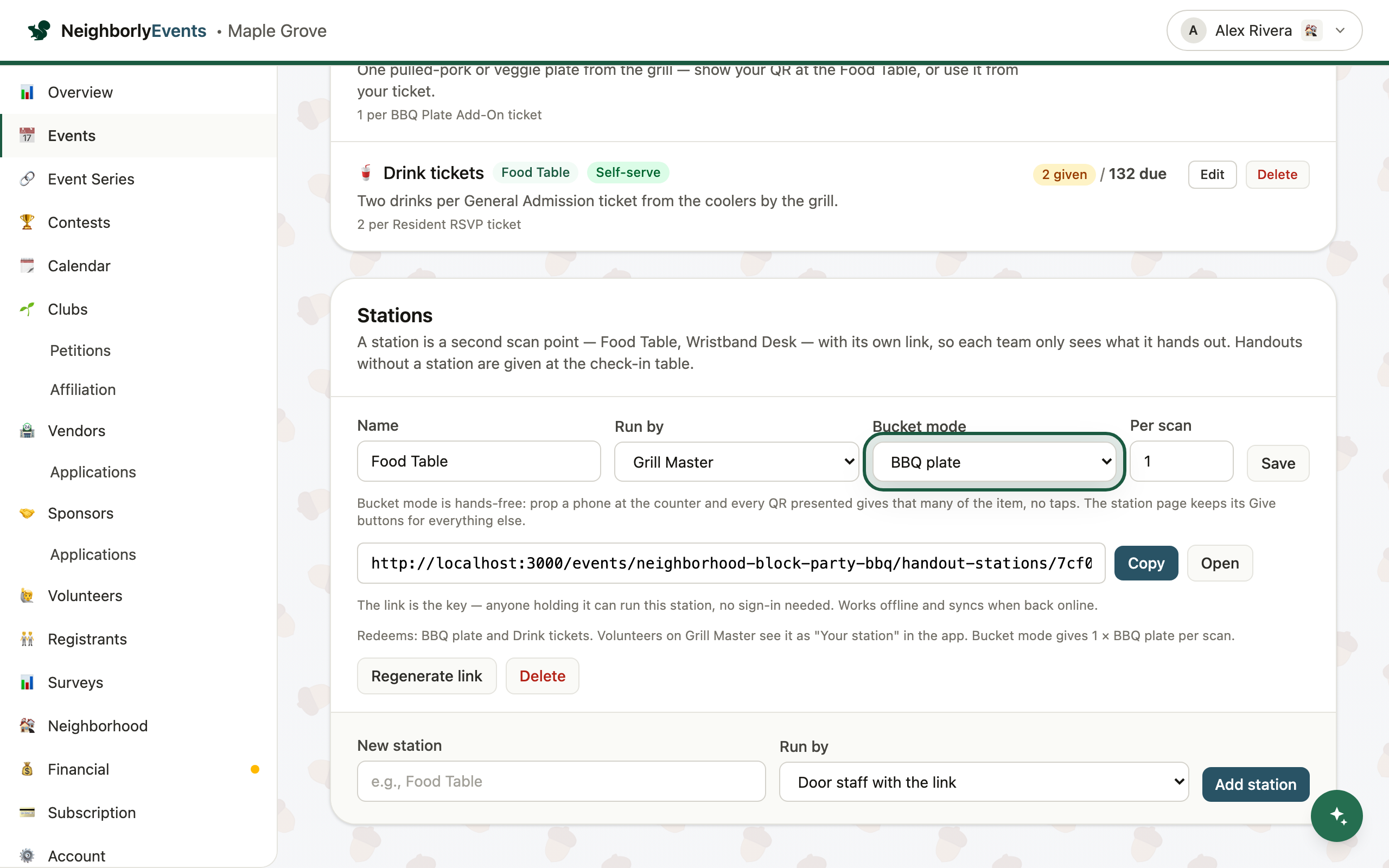Click the Contests trophy icon

(x=27, y=222)
